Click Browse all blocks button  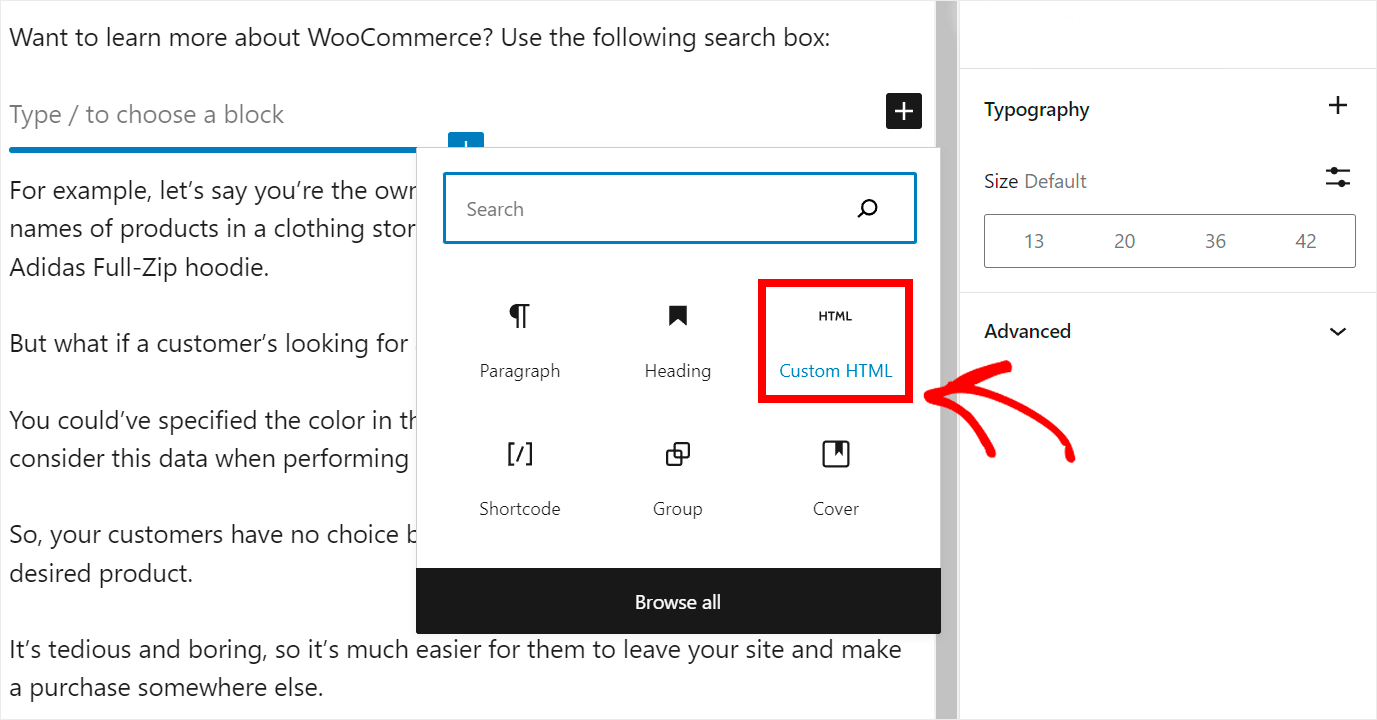tap(678, 601)
